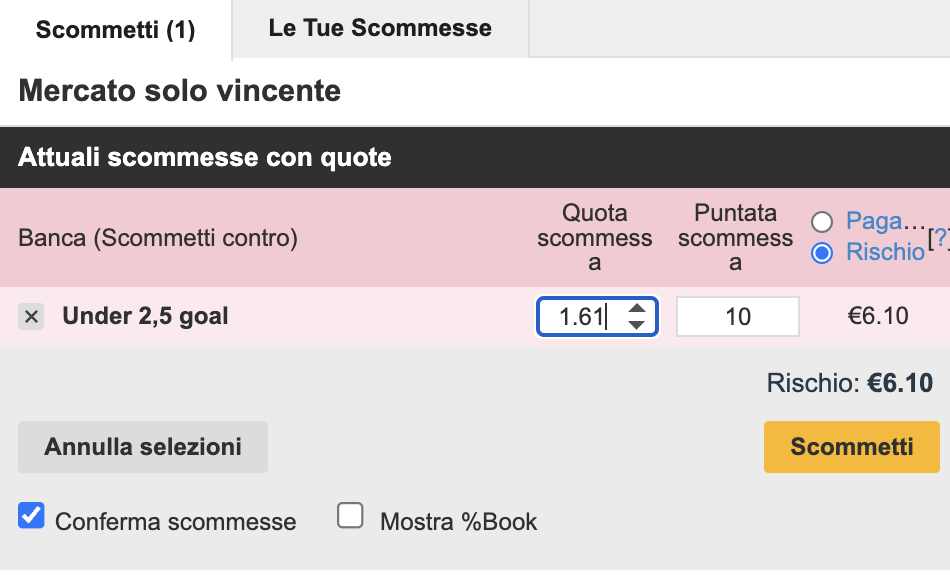Remove the Under 2,5 goal bet selection
This screenshot has height=586, width=950.
(31, 317)
